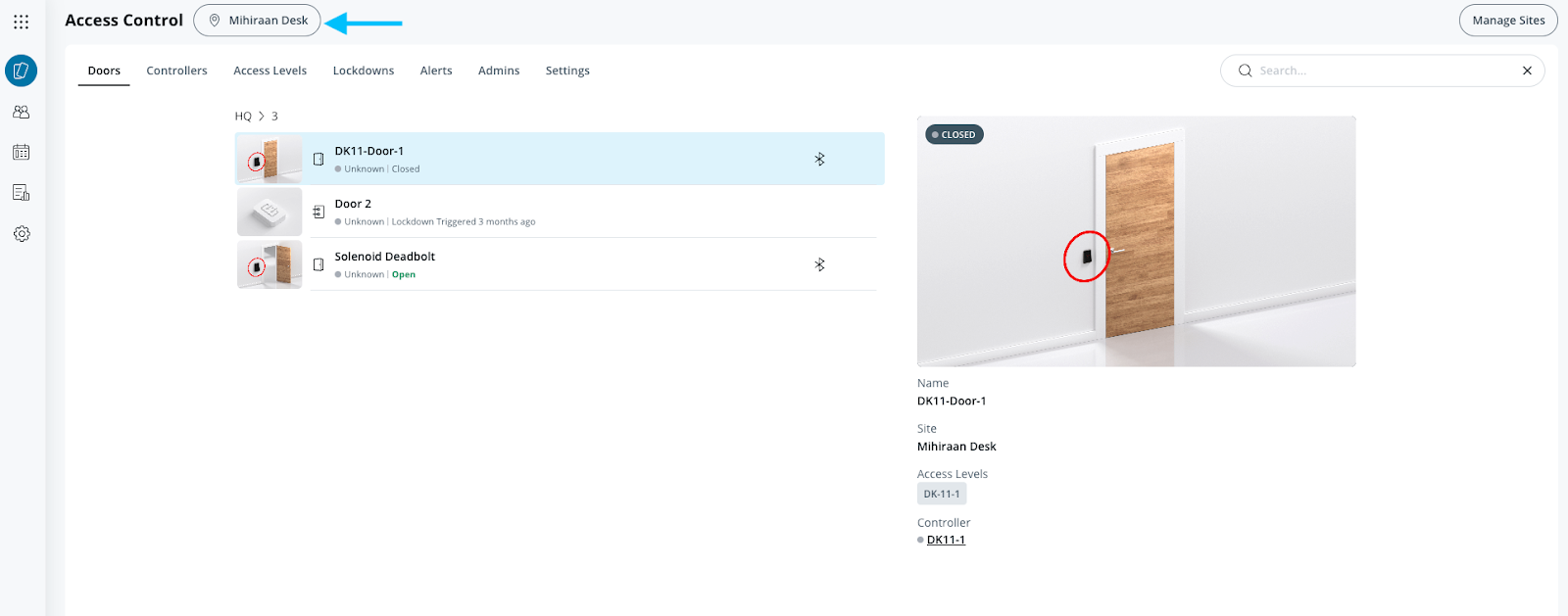Click Bluetooth icon for DK11-Door-1

(x=819, y=159)
